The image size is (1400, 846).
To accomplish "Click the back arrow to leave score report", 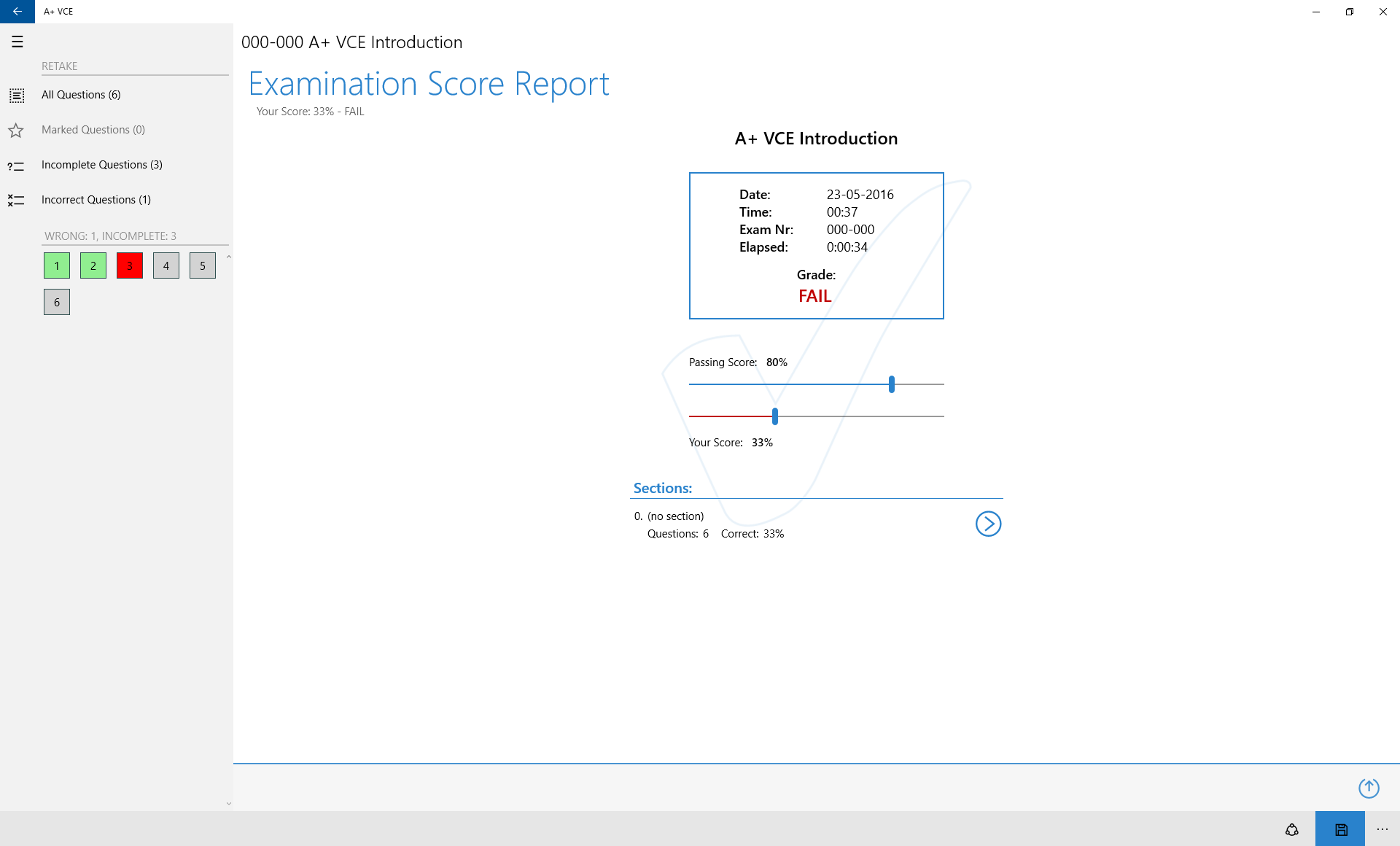I will tap(16, 12).
